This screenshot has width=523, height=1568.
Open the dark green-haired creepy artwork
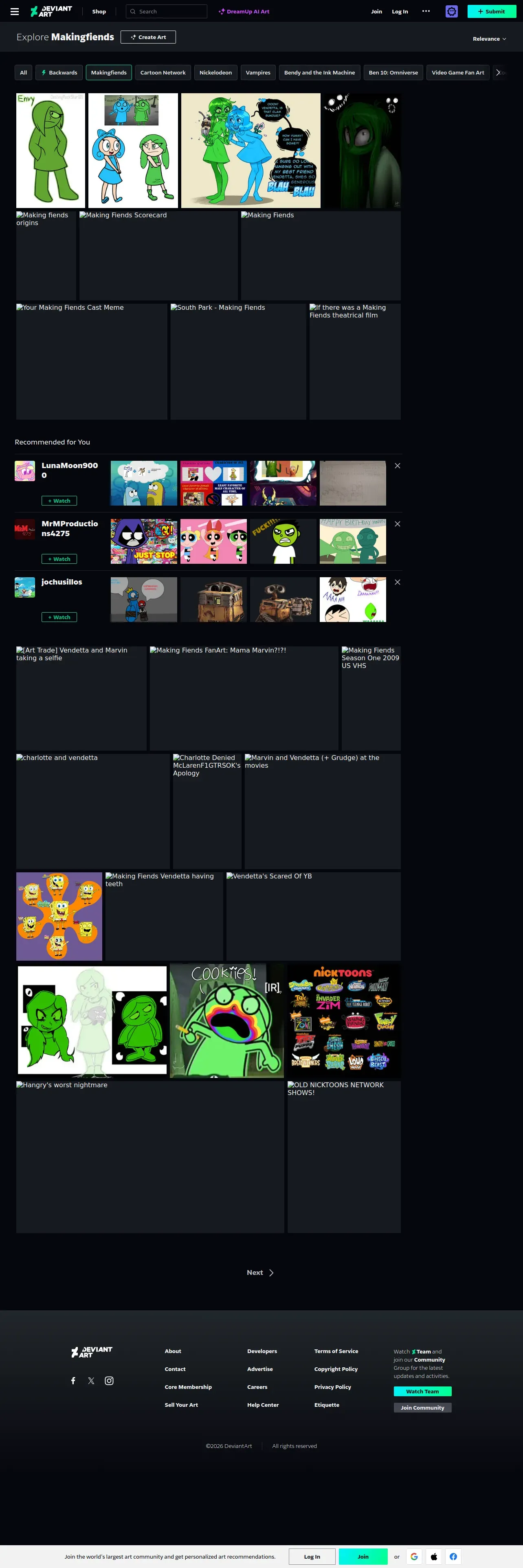click(362, 150)
